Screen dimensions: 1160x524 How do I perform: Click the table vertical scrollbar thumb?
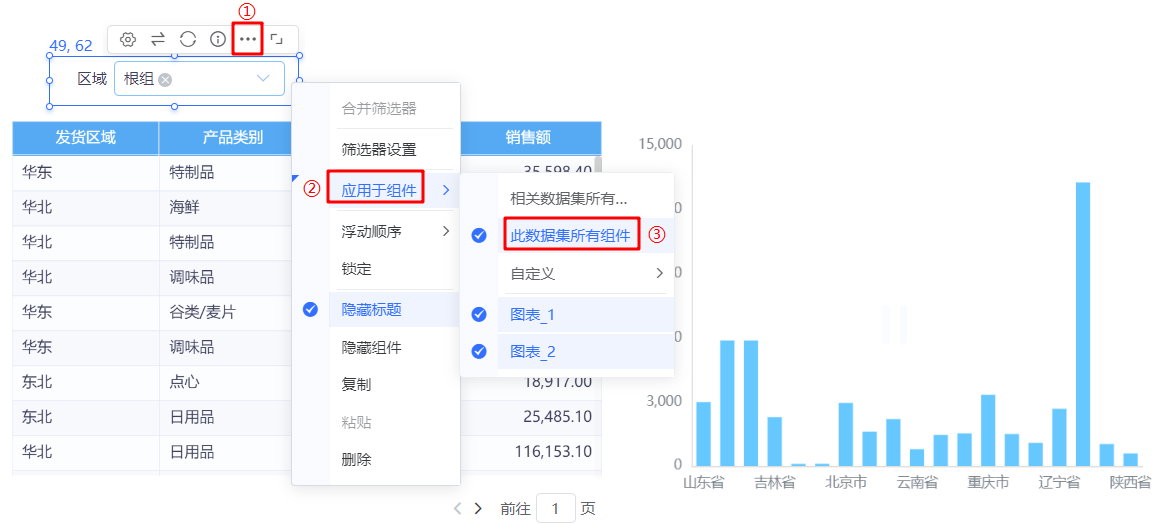(x=598, y=164)
